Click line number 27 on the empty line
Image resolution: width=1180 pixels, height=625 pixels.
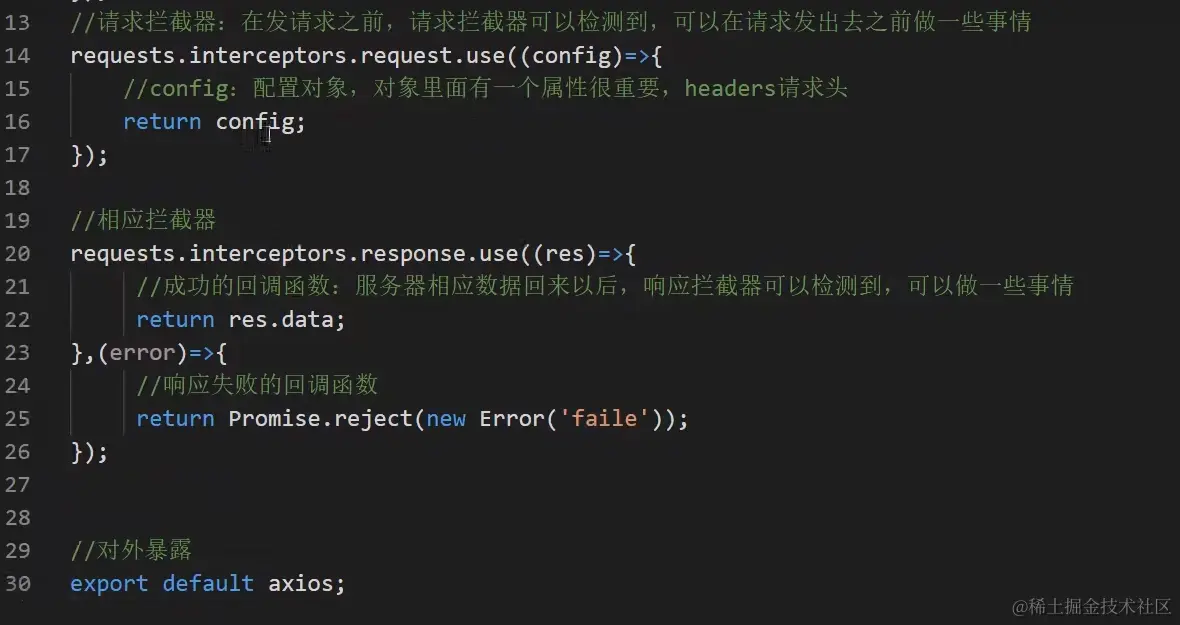pyautogui.click(x=18, y=484)
